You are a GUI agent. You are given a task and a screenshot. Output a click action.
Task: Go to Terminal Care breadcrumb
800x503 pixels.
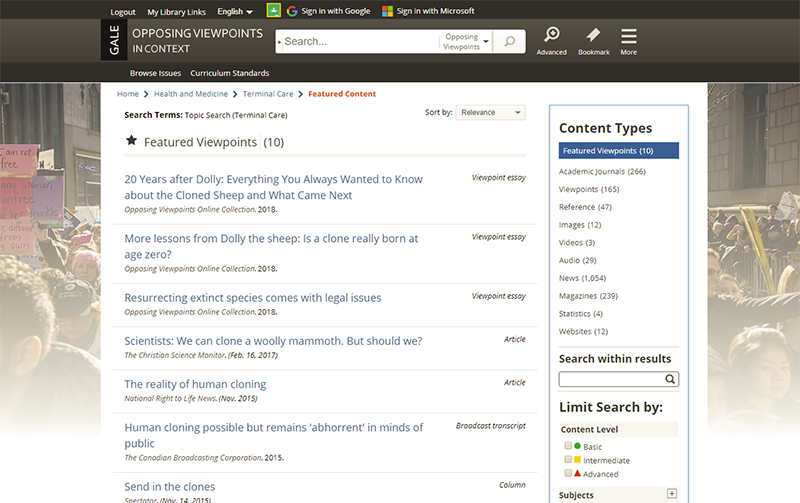click(268, 94)
